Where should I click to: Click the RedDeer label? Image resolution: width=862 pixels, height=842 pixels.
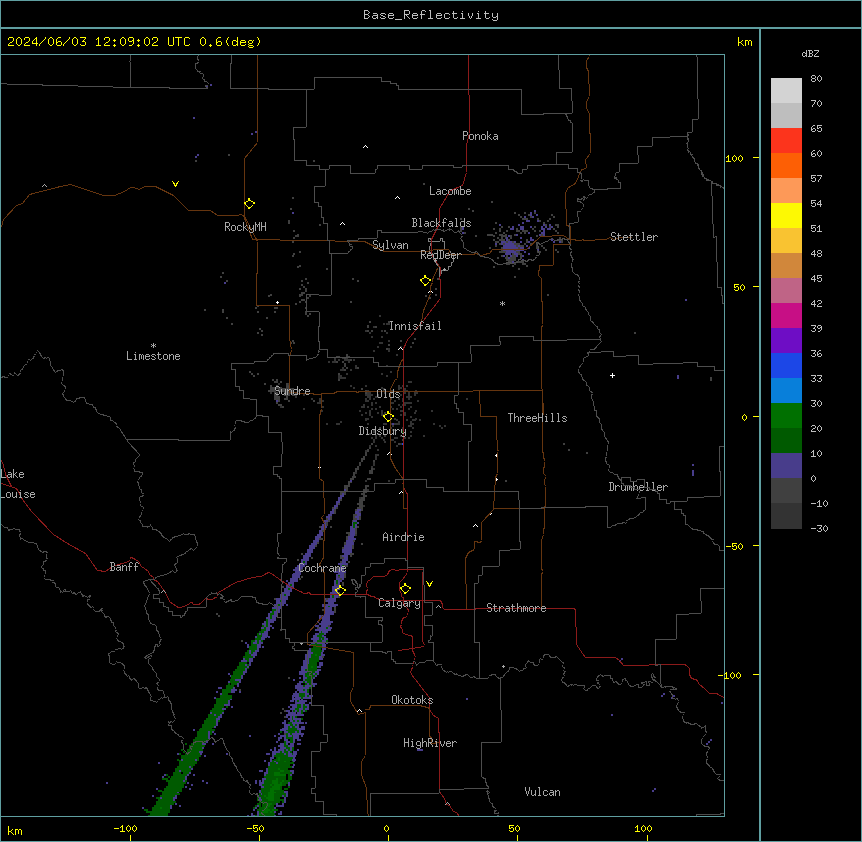point(440,255)
